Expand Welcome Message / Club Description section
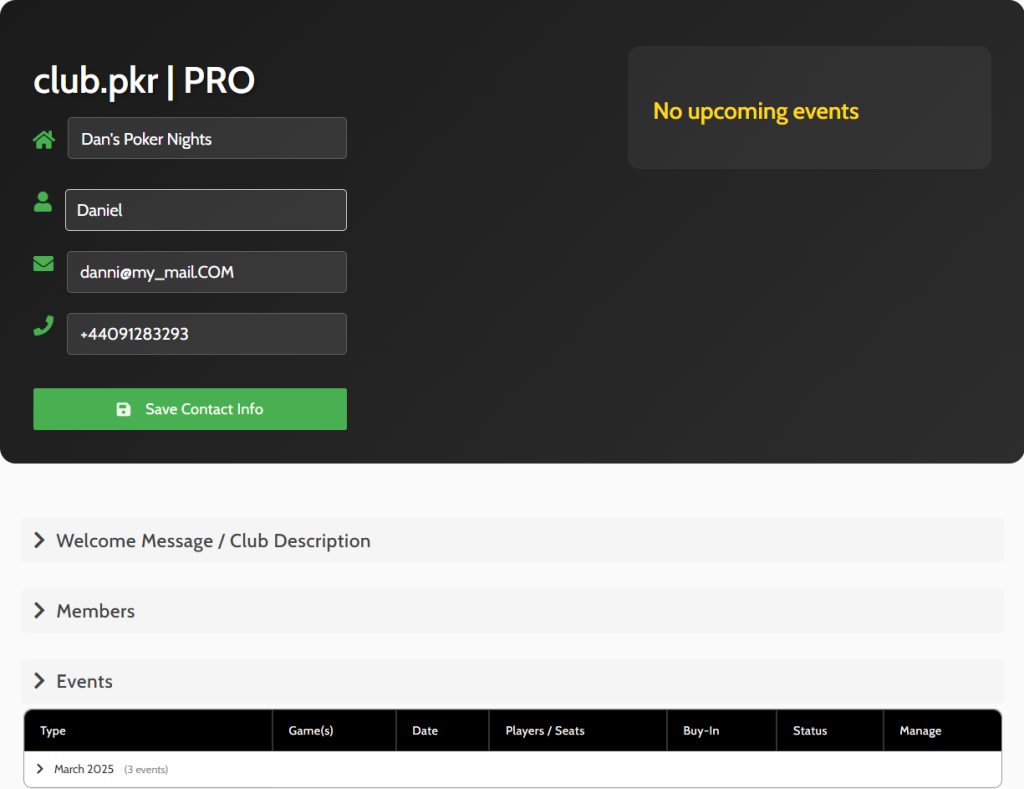The width and height of the screenshot is (1024, 789). click(x=213, y=541)
